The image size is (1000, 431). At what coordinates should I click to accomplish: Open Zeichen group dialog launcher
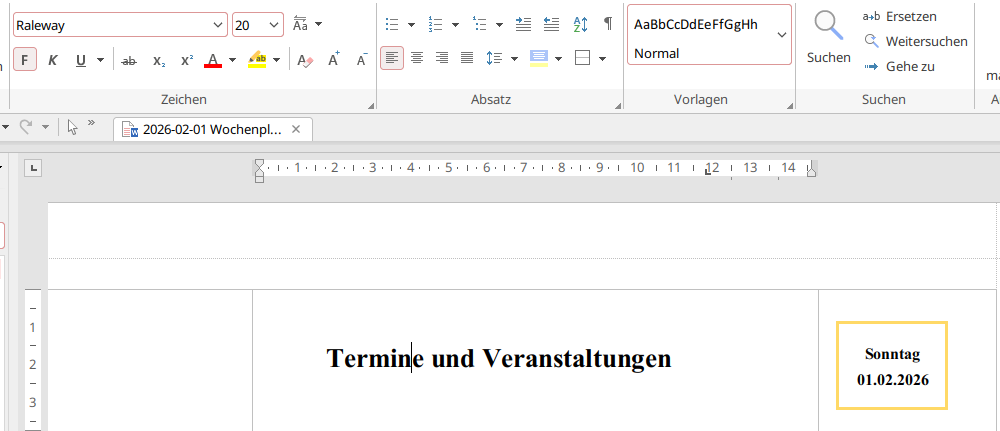[372, 105]
